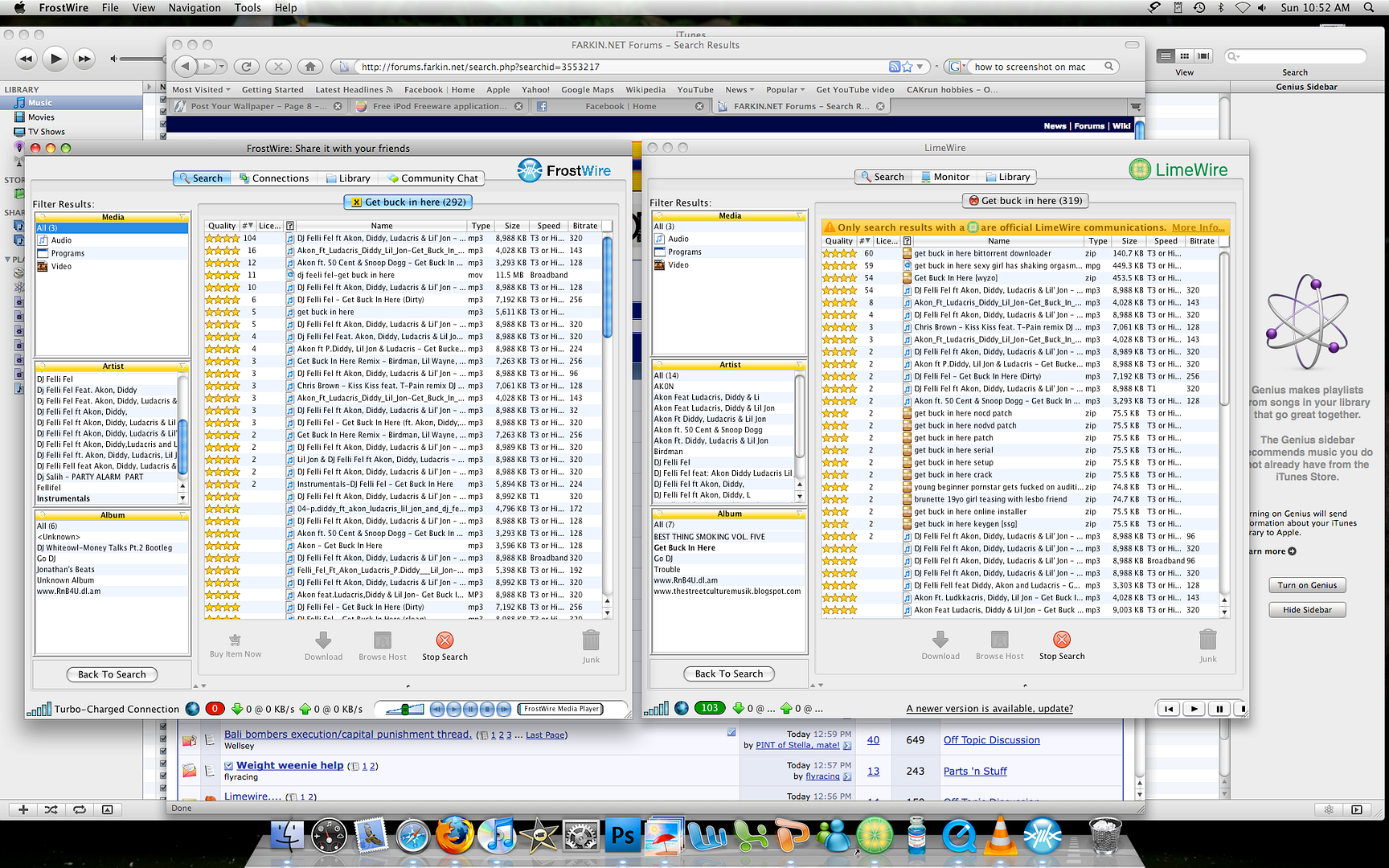Collapse FrostWire Artist filter header arrow

183,366
